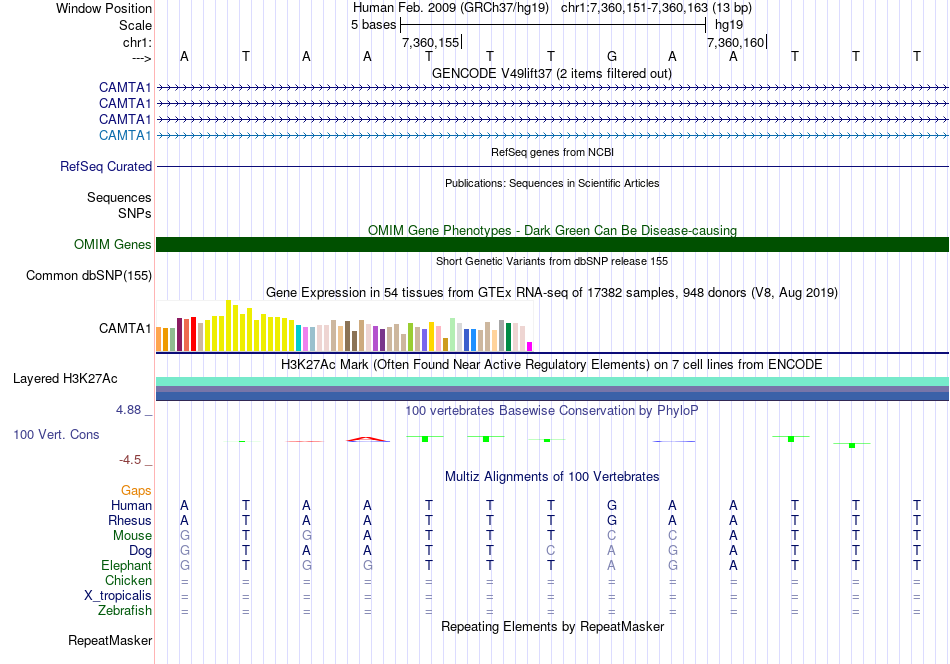Open the RepeatMasker track label

(110, 640)
